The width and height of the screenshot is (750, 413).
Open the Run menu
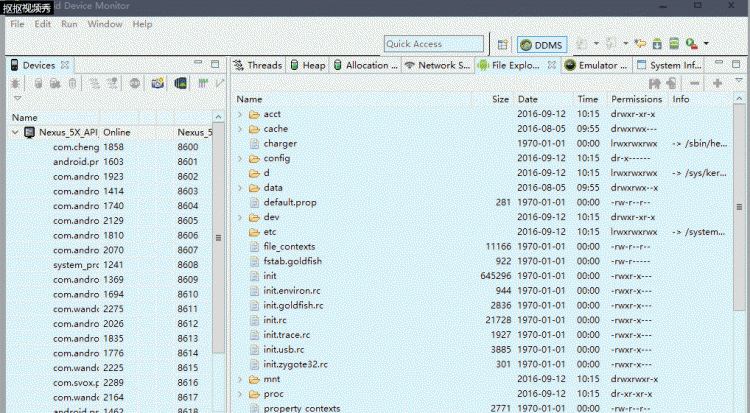[69, 24]
